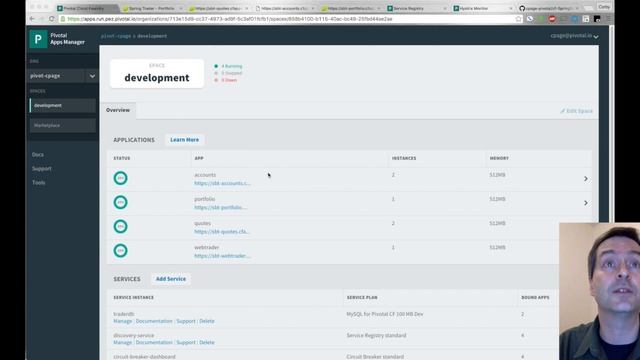640x360 pixels.
Task: Click the '4 Running' status text
Action: point(231,66)
